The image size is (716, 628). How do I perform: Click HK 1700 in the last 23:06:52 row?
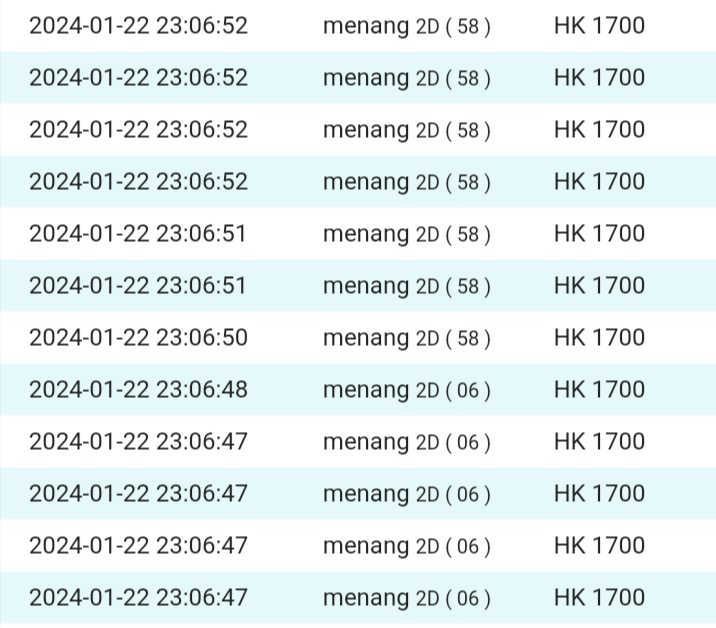599,182
